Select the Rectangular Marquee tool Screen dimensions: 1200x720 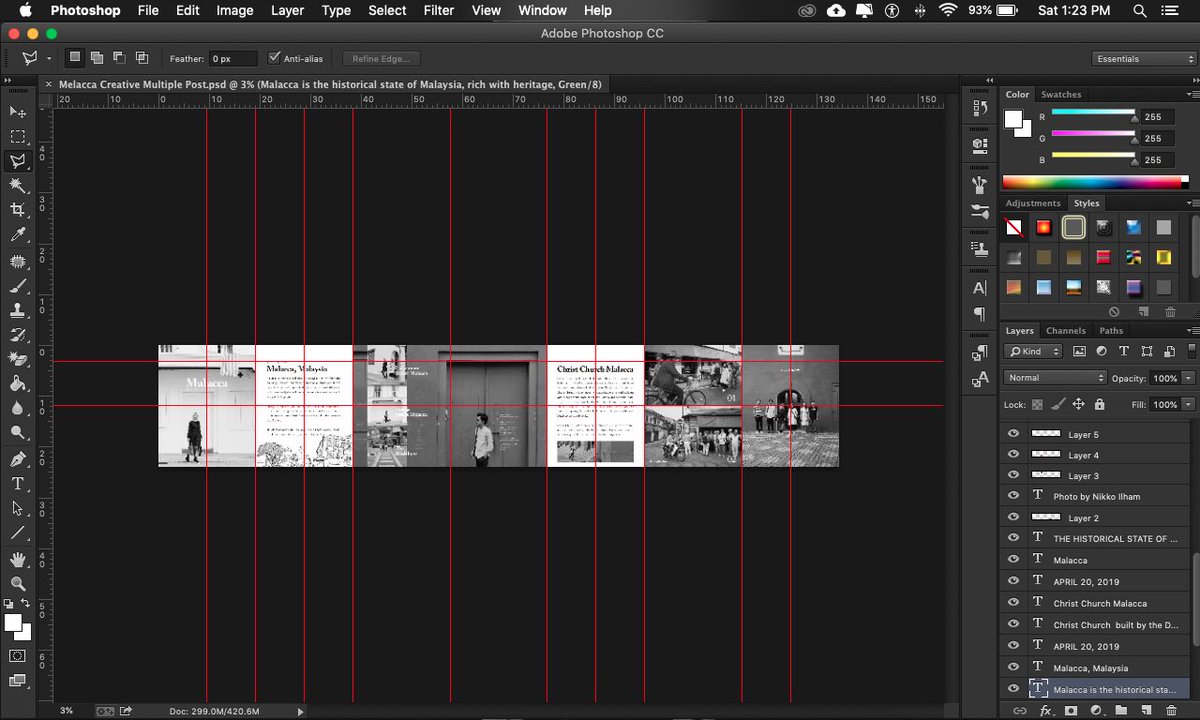pyautogui.click(x=18, y=136)
